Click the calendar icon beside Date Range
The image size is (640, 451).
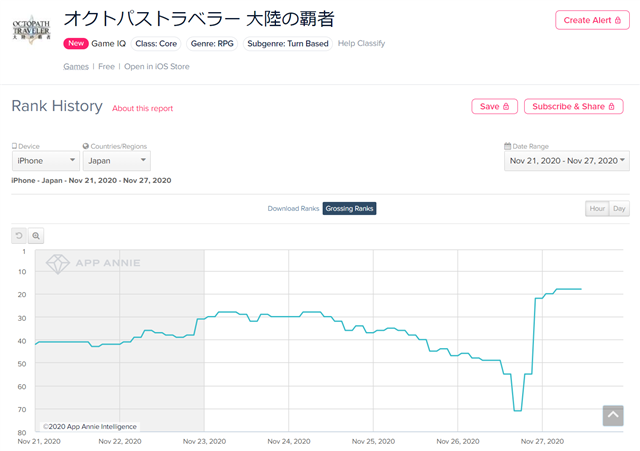[x=507, y=146]
